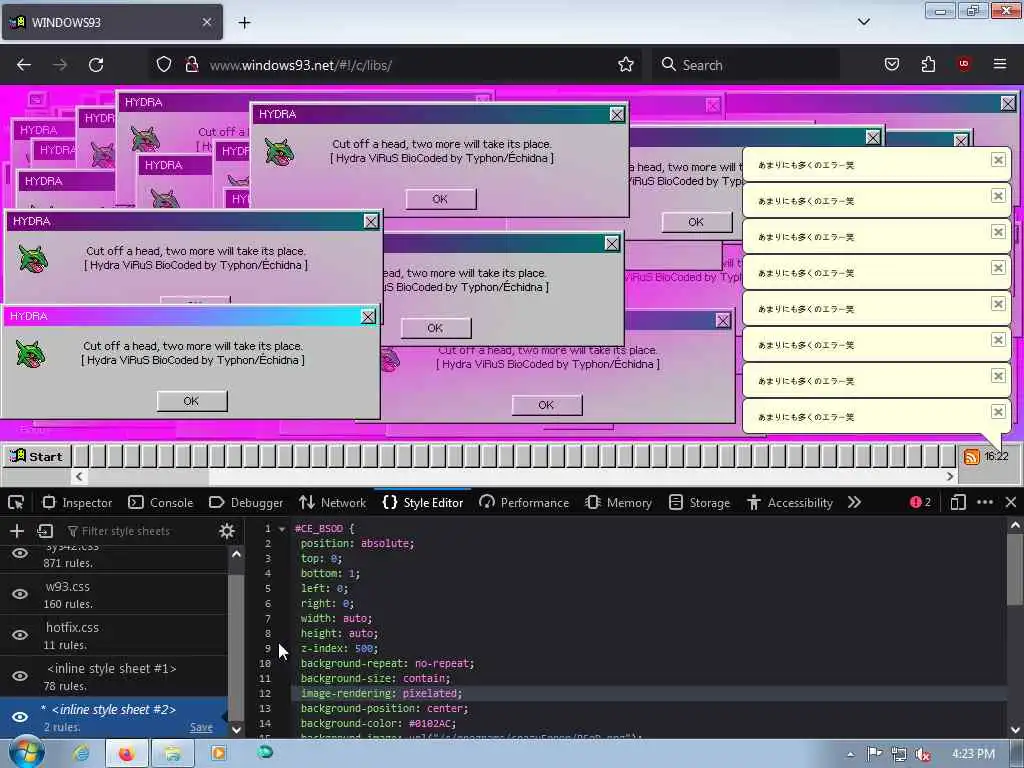Click Save on inline style sheet #2
Viewport: 1024px width, 768px height.
201,727
